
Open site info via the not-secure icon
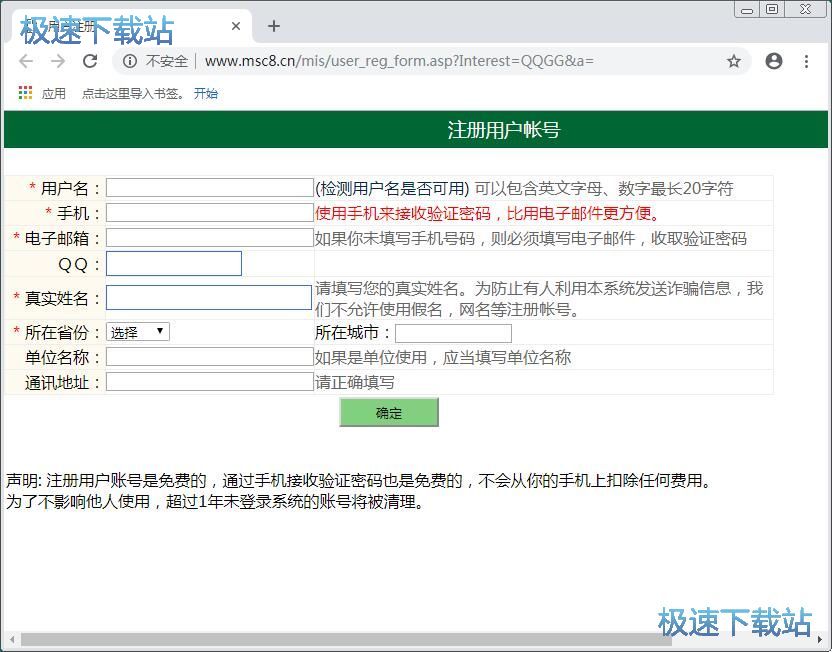coord(129,62)
